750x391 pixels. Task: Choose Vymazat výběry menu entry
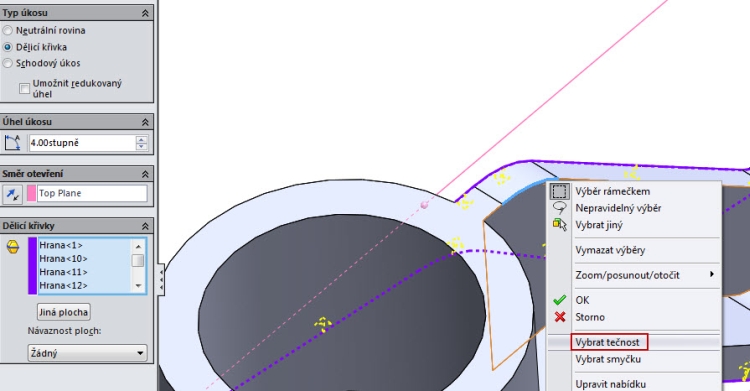(610, 250)
